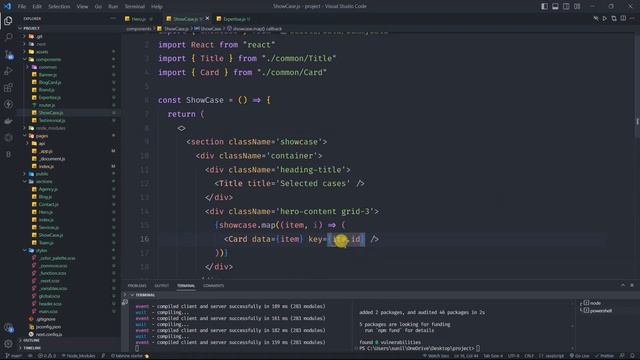Expand the .next folder
The height and width of the screenshot is (360, 640).
(x=68, y=44)
